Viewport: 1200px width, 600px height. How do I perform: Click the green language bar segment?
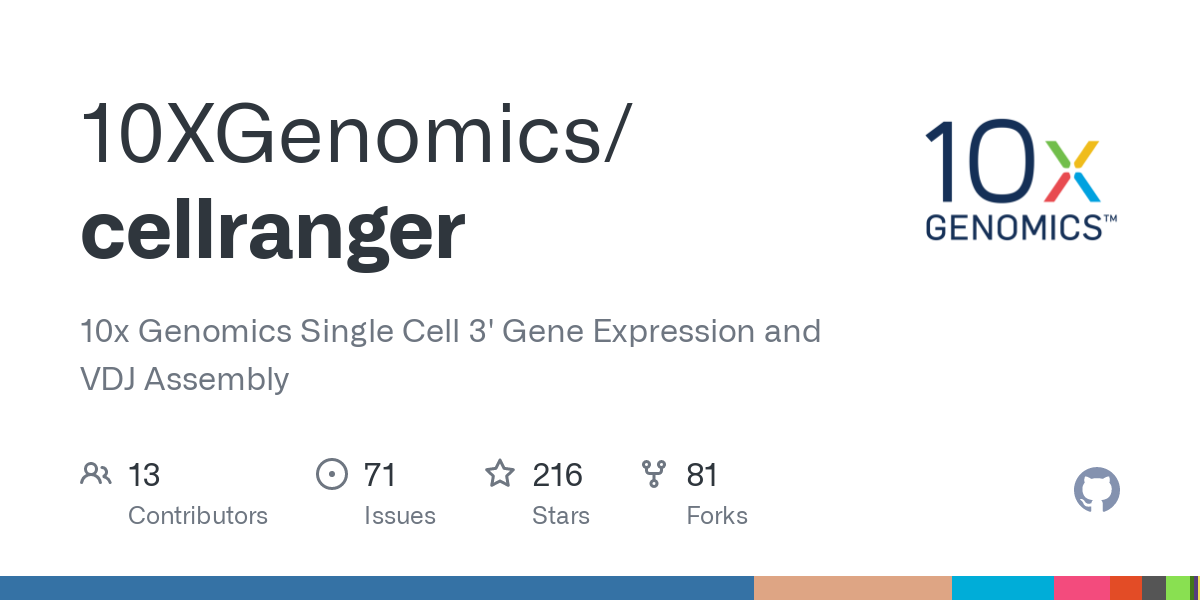(1178, 588)
